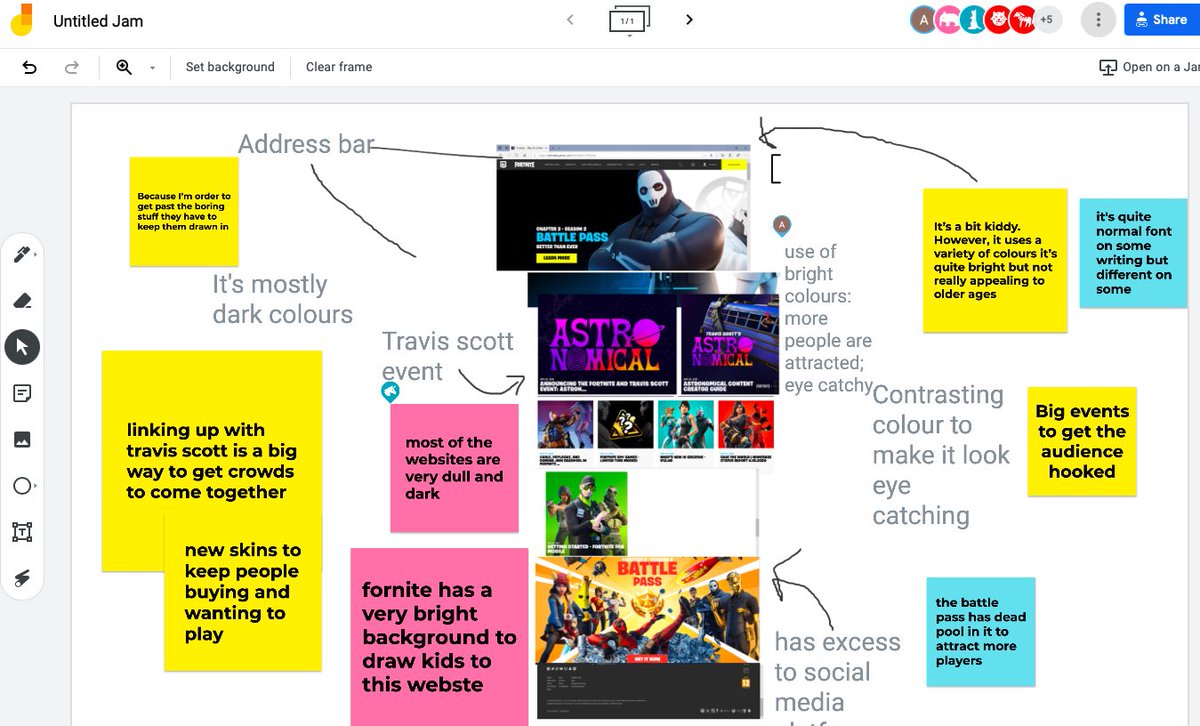Screen dimensions: 1200x726
Task: Select pink note 'fornite has a very bright background'
Action: point(439,637)
